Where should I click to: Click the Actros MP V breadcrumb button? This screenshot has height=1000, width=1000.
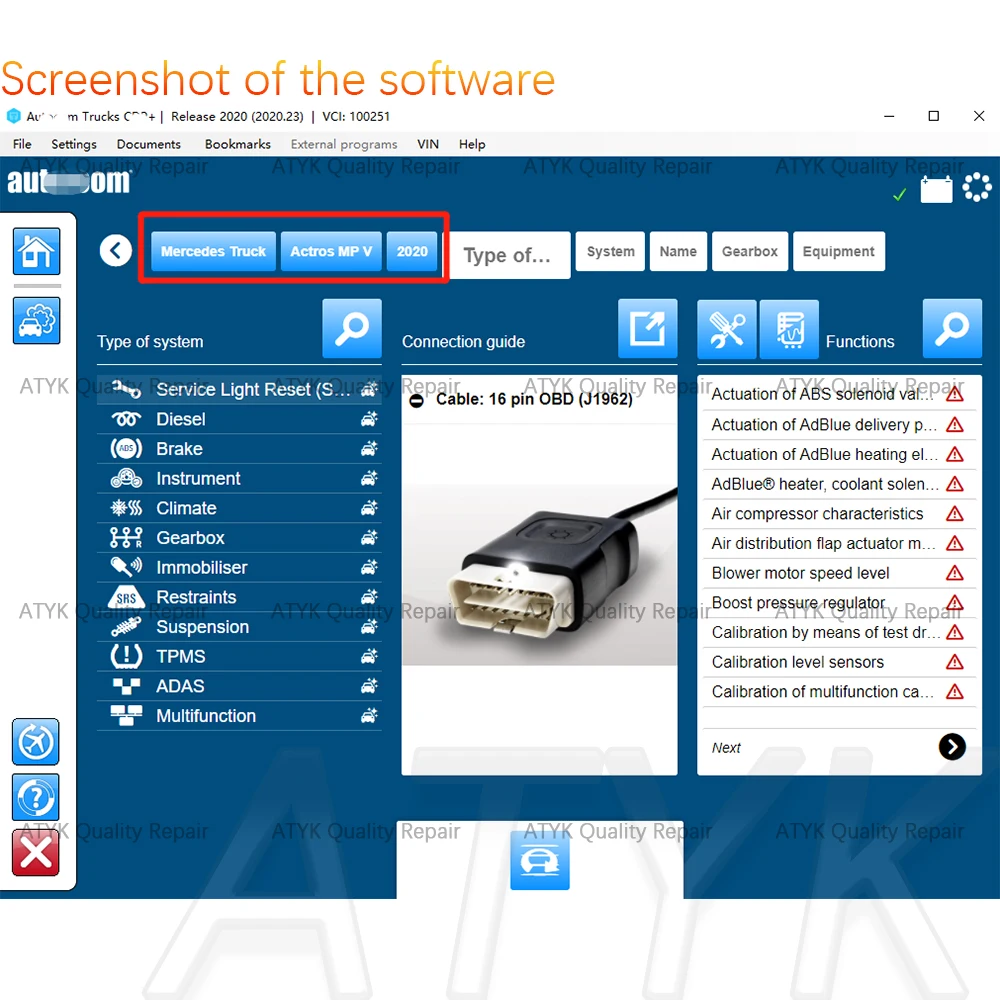point(331,251)
